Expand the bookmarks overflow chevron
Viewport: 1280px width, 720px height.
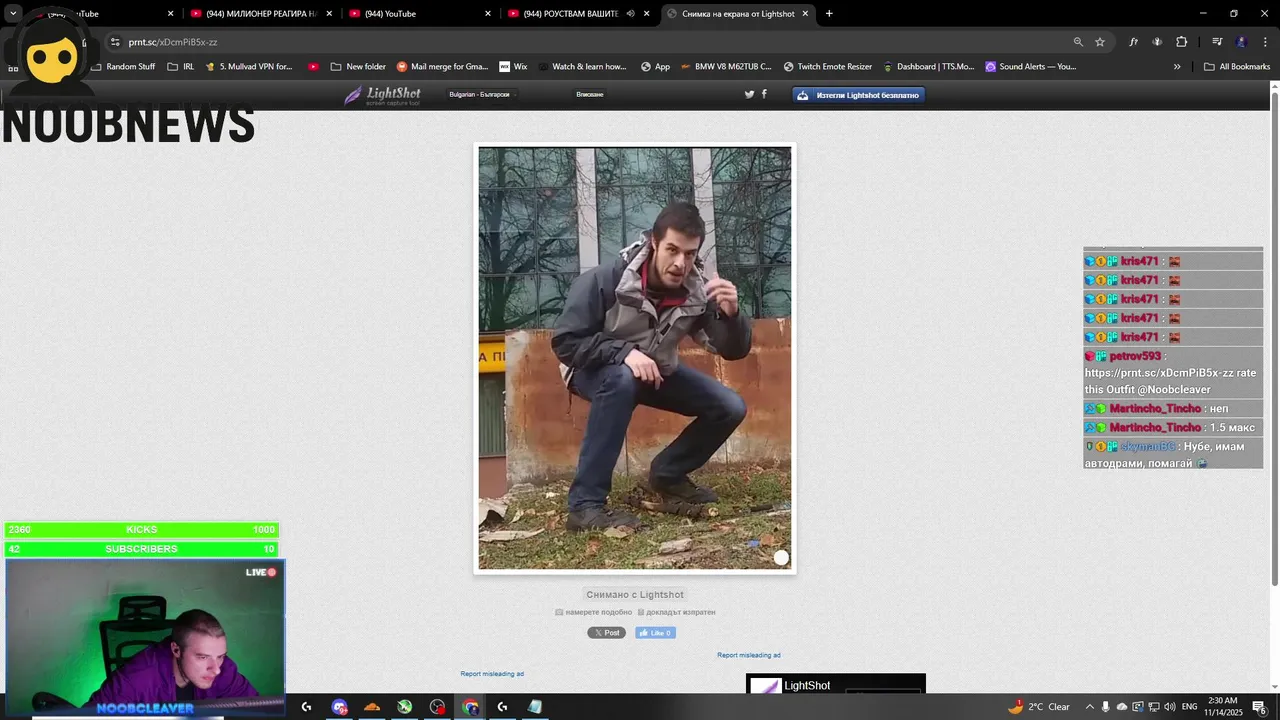(1177, 67)
